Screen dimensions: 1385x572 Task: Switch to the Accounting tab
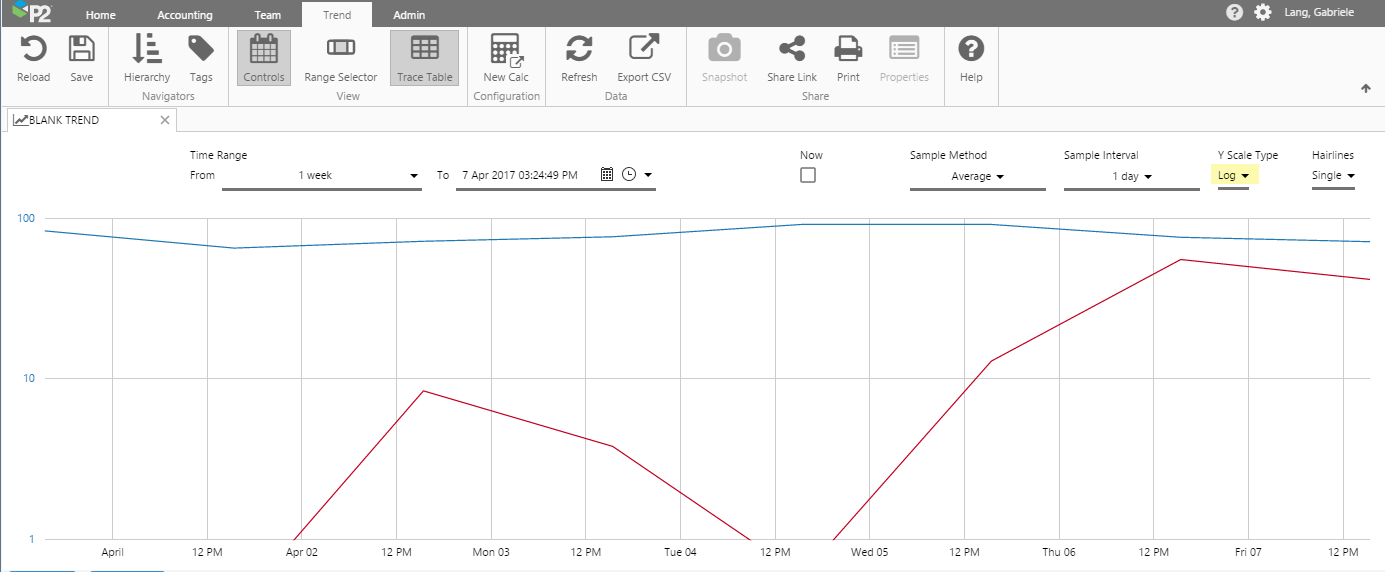click(185, 15)
